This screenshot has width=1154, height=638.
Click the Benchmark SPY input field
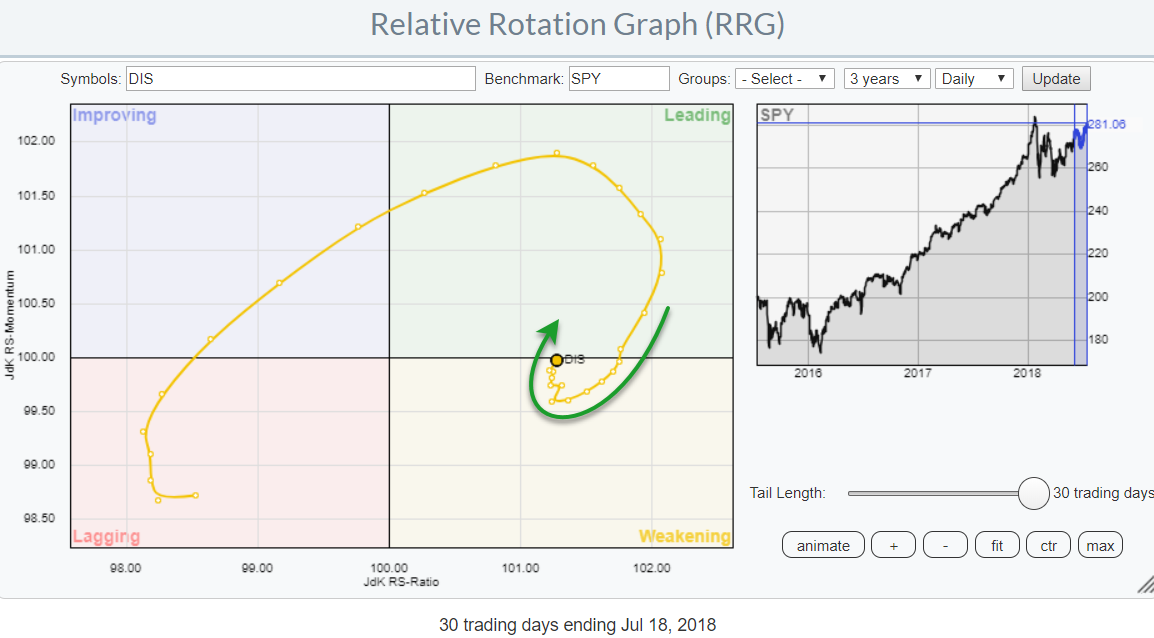pyautogui.click(x=619, y=79)
